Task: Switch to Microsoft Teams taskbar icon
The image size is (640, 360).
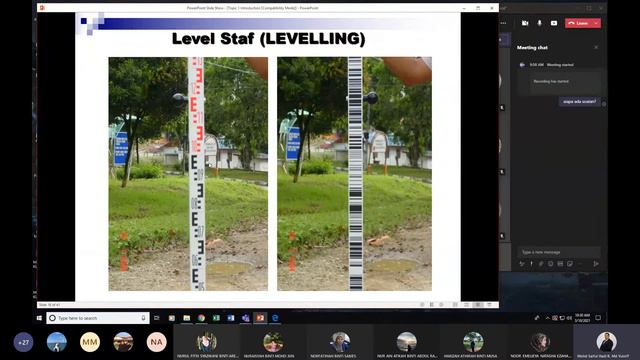Action: click(x=245, y=318)
